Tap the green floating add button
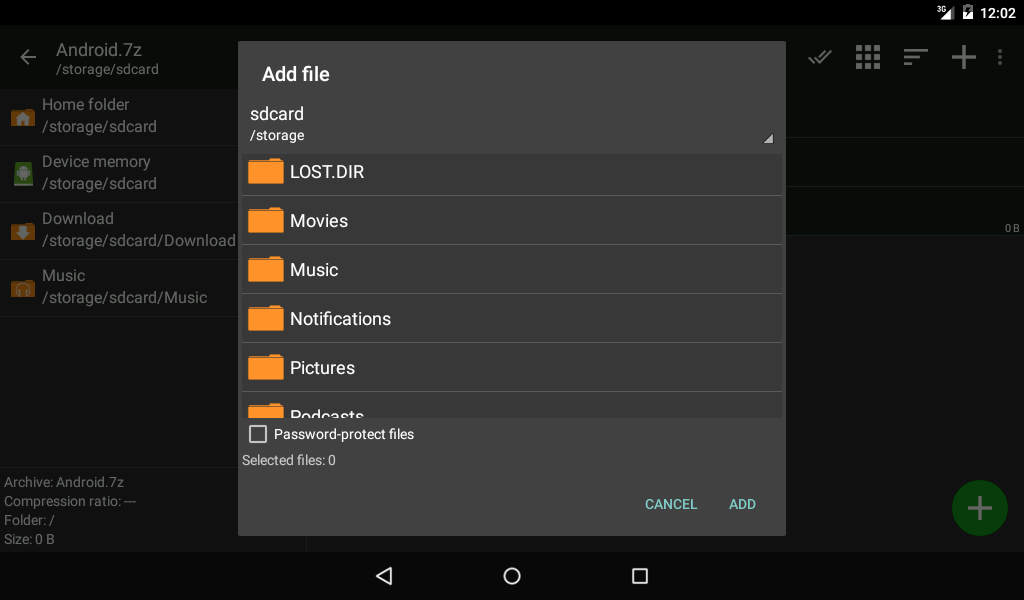 tap(979, 508)
